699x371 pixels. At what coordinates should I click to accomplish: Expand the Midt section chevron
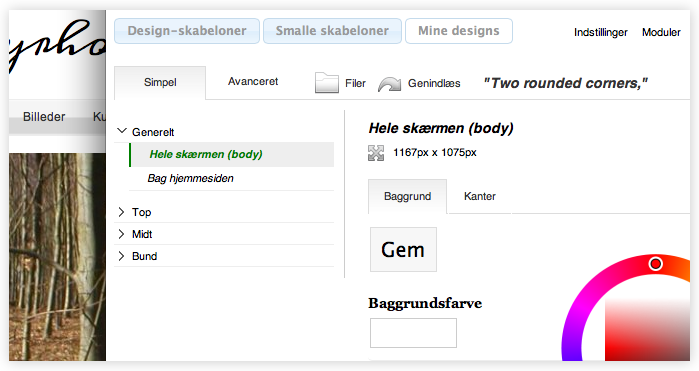121,234
